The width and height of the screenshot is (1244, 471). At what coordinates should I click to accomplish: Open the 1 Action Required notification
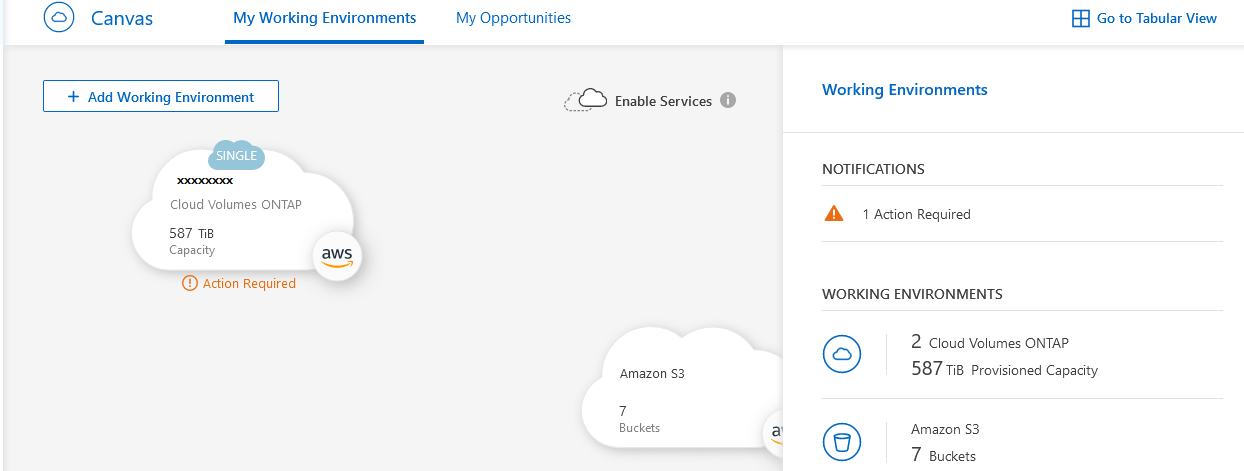916,214
